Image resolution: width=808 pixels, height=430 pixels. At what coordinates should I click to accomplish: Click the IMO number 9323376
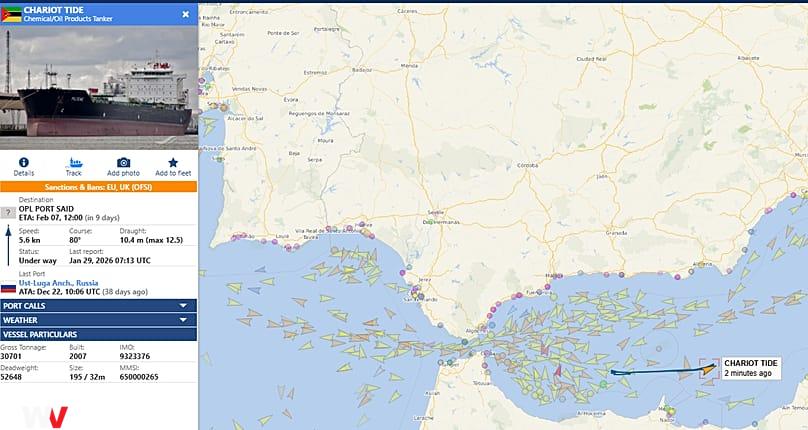coord(135,356)
